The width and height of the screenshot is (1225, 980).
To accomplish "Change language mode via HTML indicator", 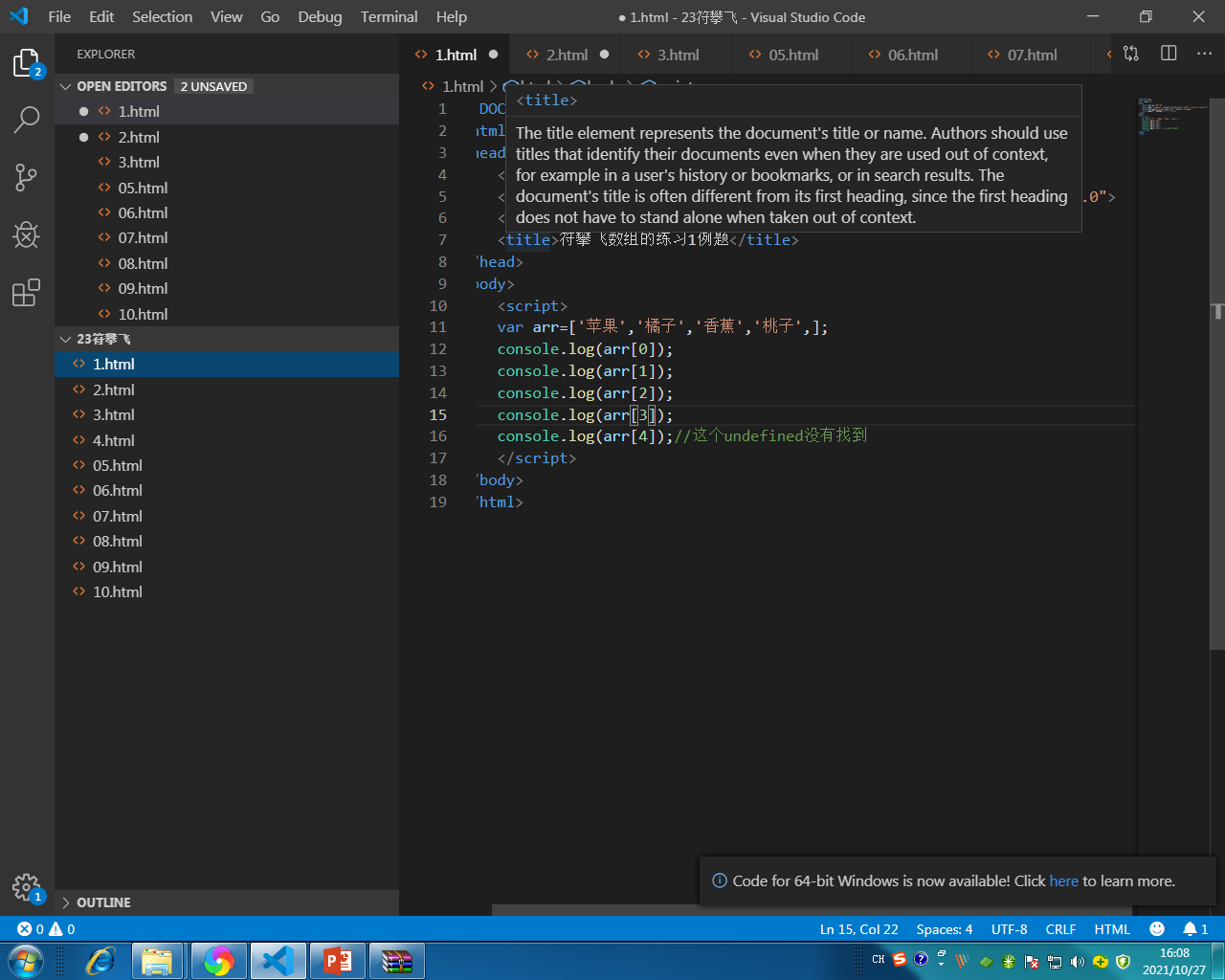I will pyautogui.click(x=1112, y=929).
